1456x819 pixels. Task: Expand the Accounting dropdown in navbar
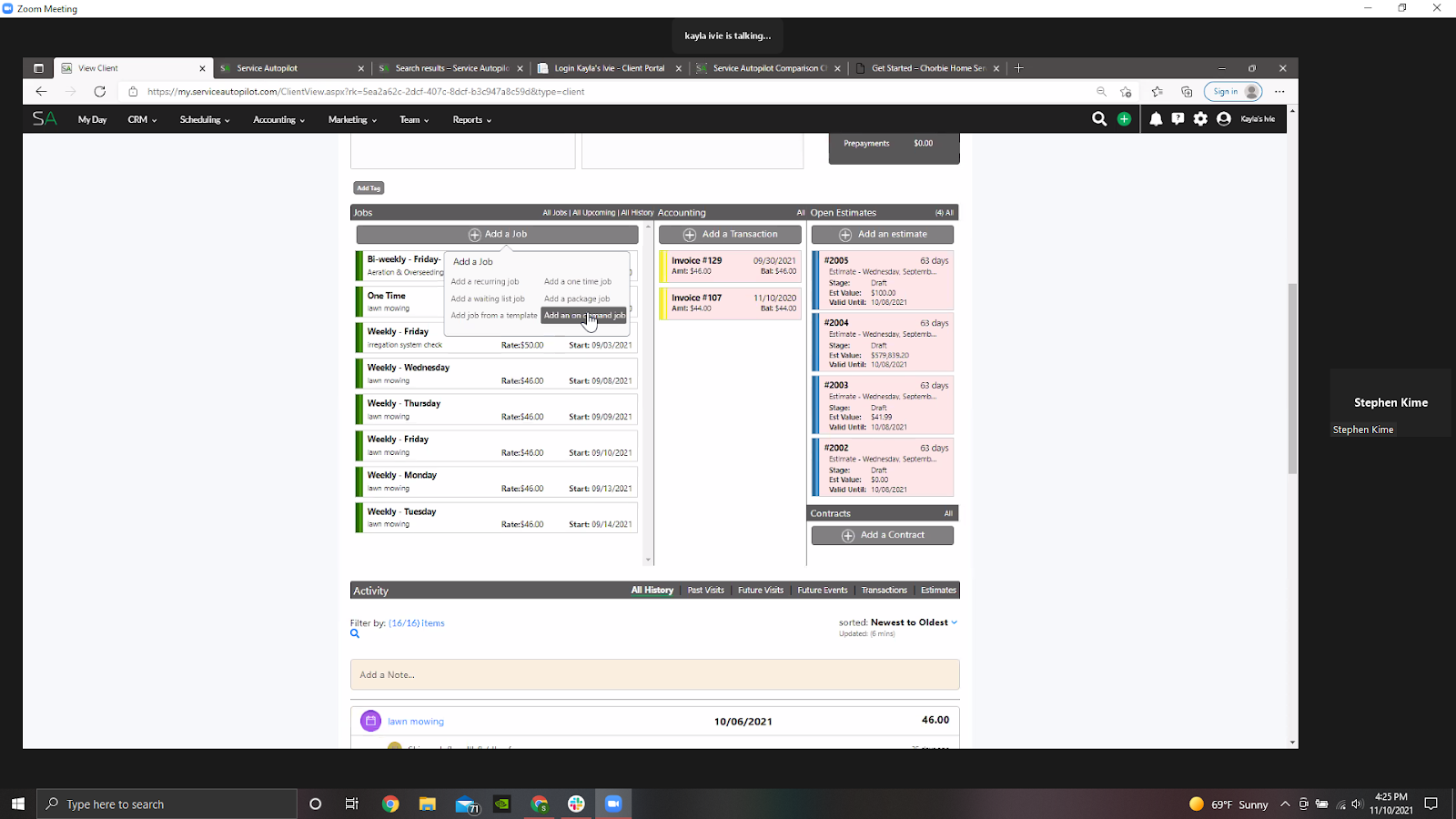point(278,120)
